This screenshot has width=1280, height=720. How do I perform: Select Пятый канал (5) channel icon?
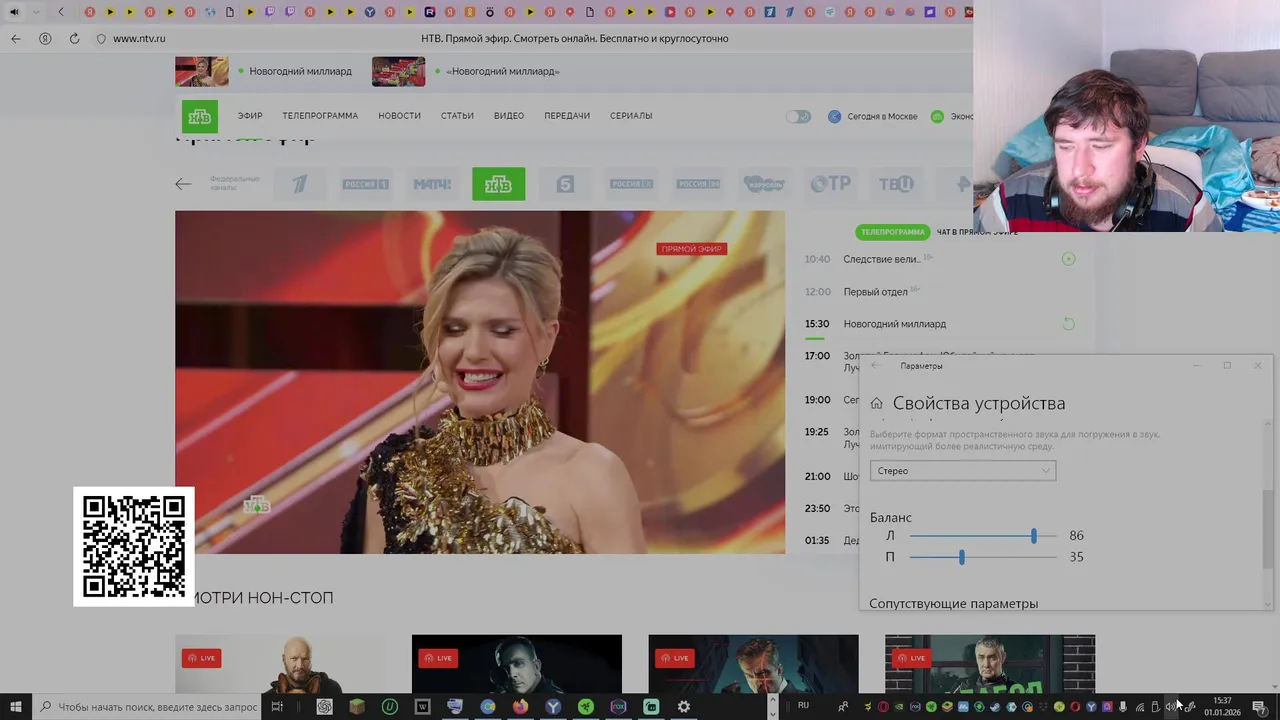(x=565, y=184)
